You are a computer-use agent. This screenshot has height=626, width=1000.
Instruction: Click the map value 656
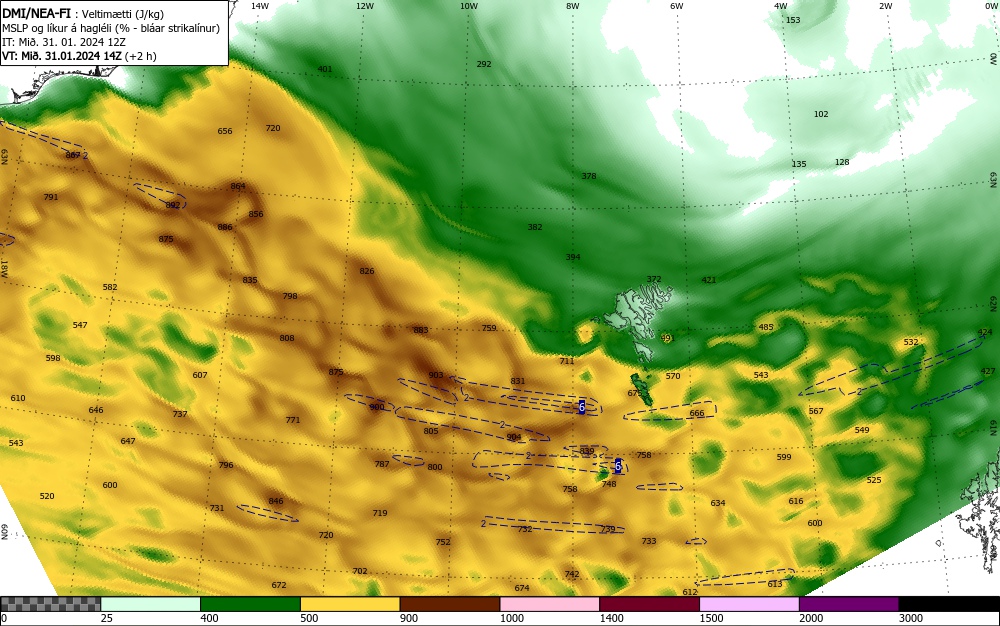[x=224, y=131]
